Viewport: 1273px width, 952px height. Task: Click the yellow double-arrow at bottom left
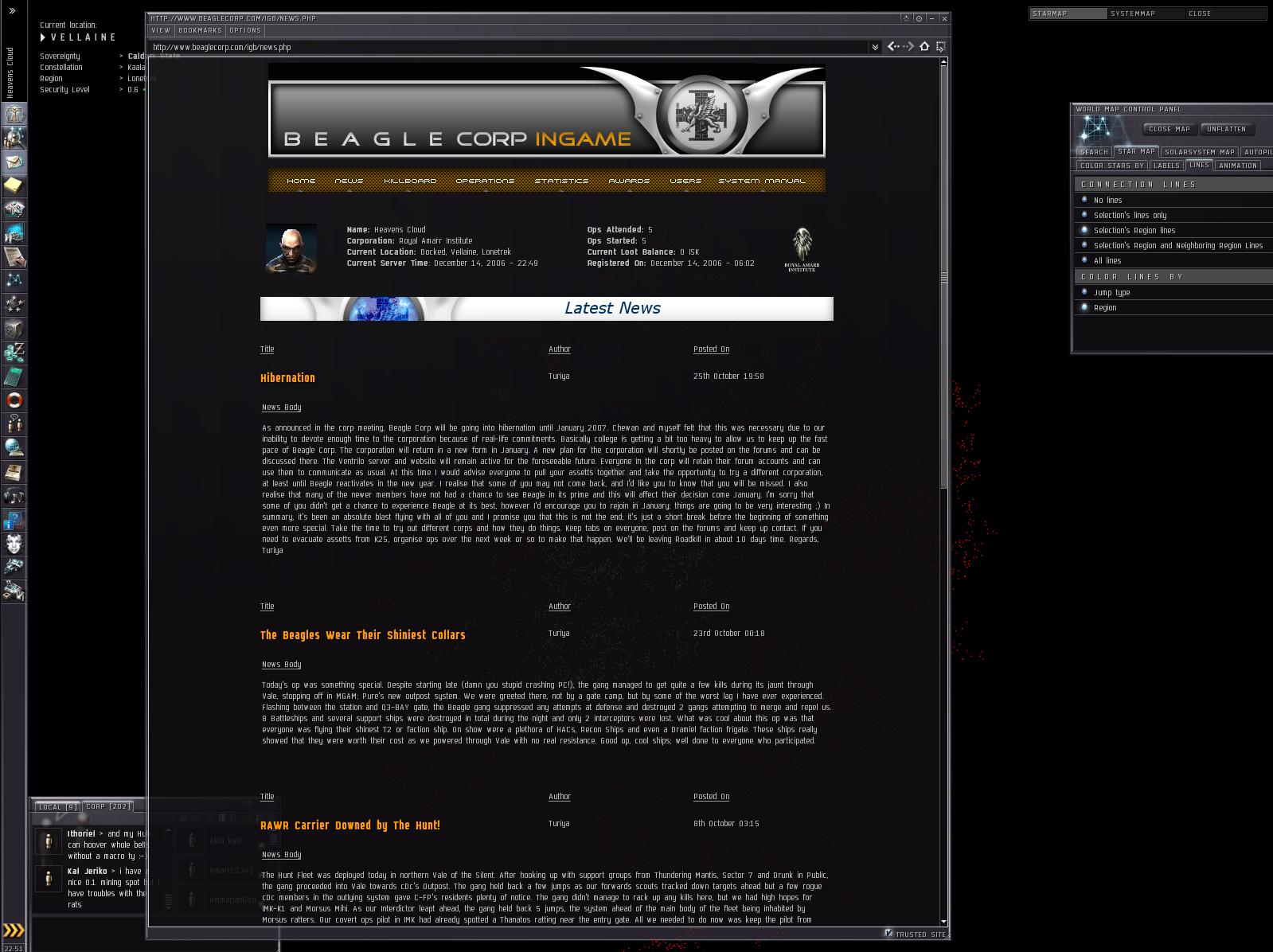(14, 931)
